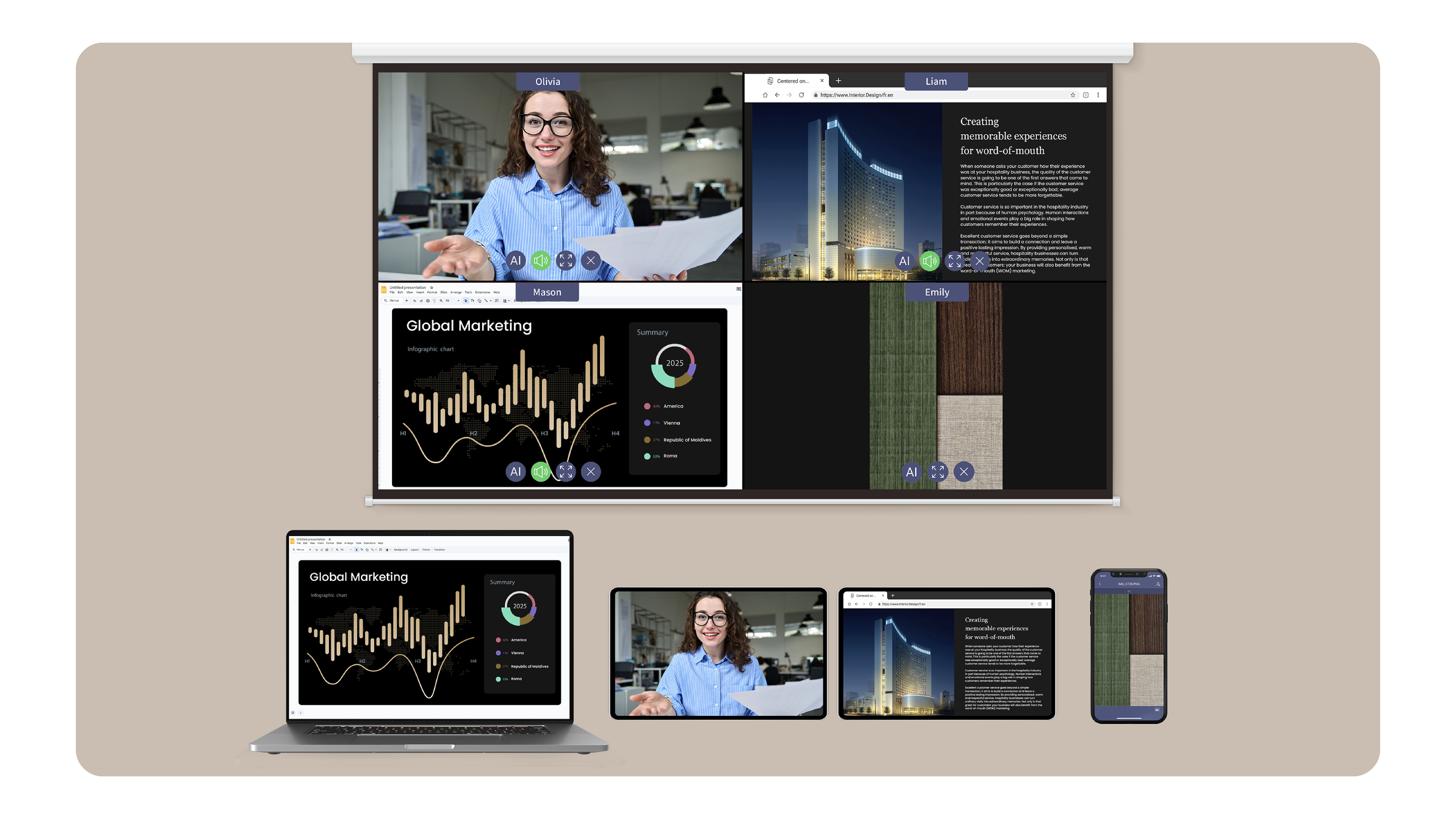Open a new browser tab with the plus button
Viewport: 1456px width, 819px height.
tap(839, 82)
